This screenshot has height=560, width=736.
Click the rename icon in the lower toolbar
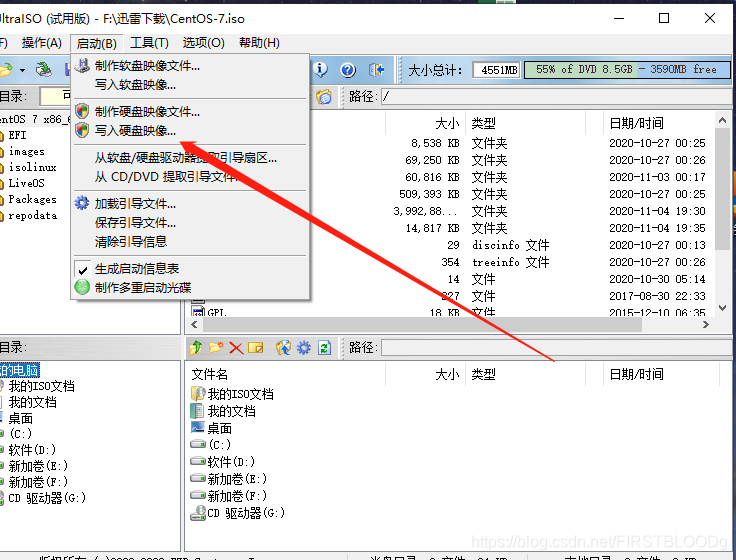pyautogui.click(x=256, y=348)
